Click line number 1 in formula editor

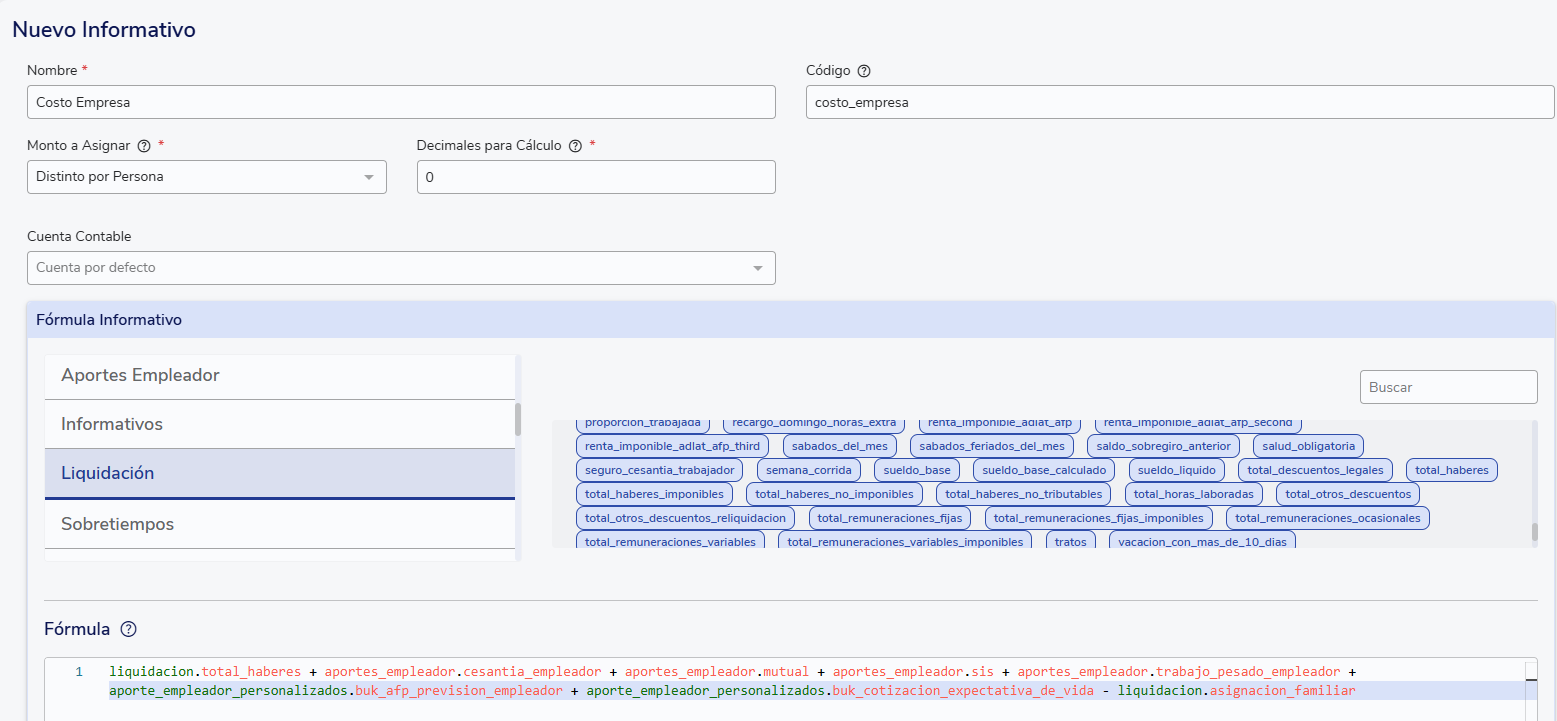79,672
